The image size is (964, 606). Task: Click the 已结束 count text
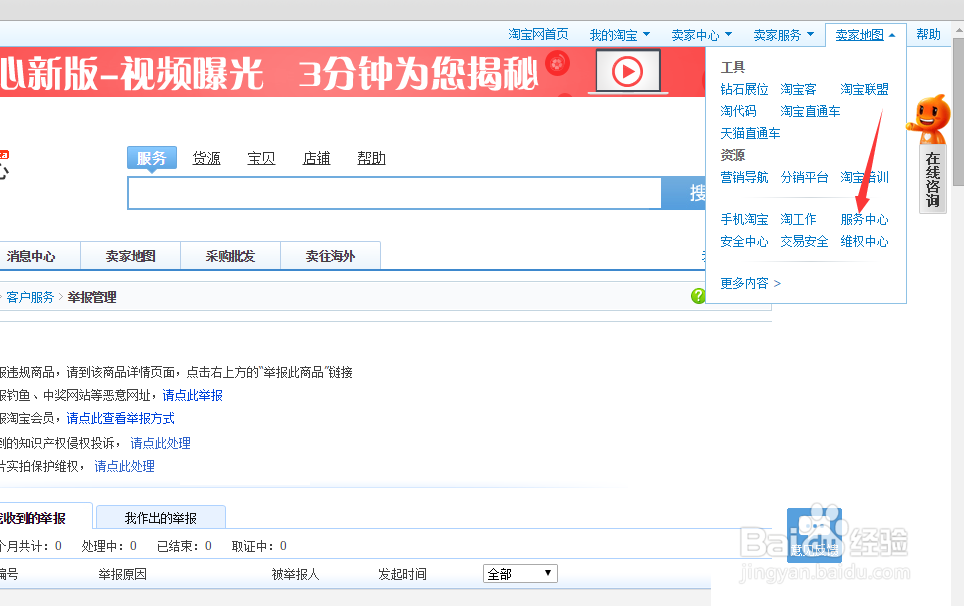point(184,546)
